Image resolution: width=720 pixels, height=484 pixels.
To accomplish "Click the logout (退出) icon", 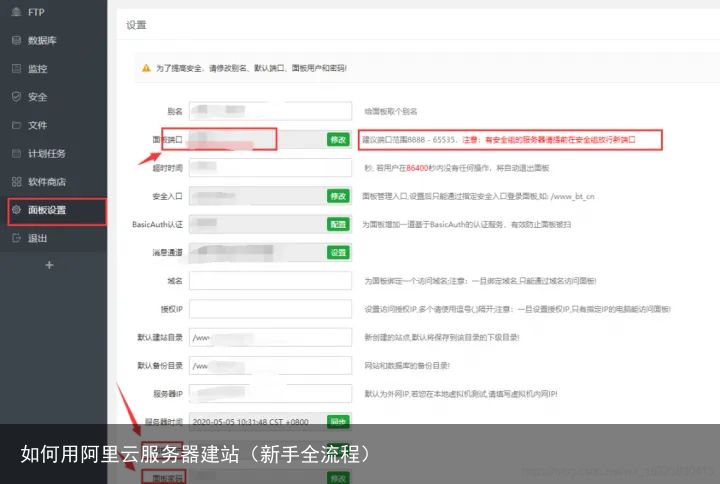I will point(17,238).
